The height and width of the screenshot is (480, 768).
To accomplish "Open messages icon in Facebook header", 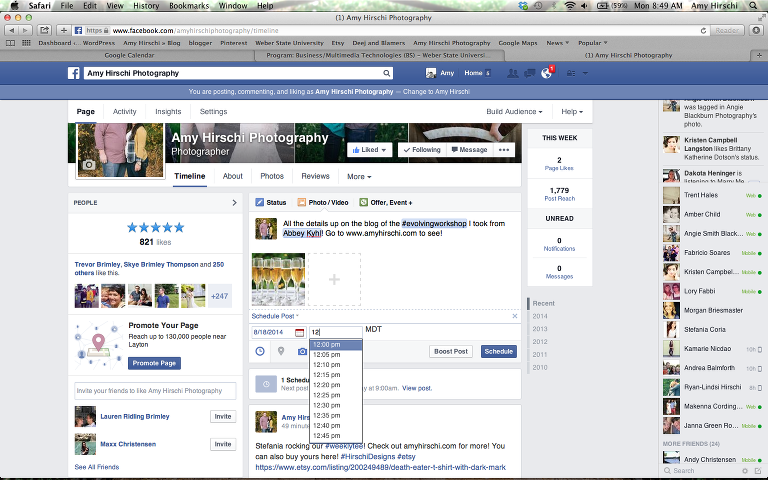I will point(529,73).
